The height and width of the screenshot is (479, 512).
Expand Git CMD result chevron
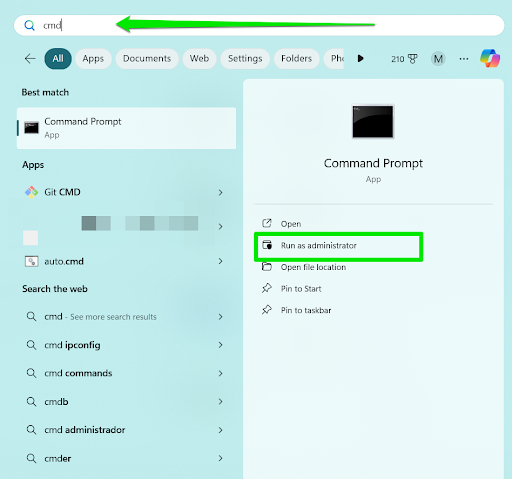[x=220, y=192]
